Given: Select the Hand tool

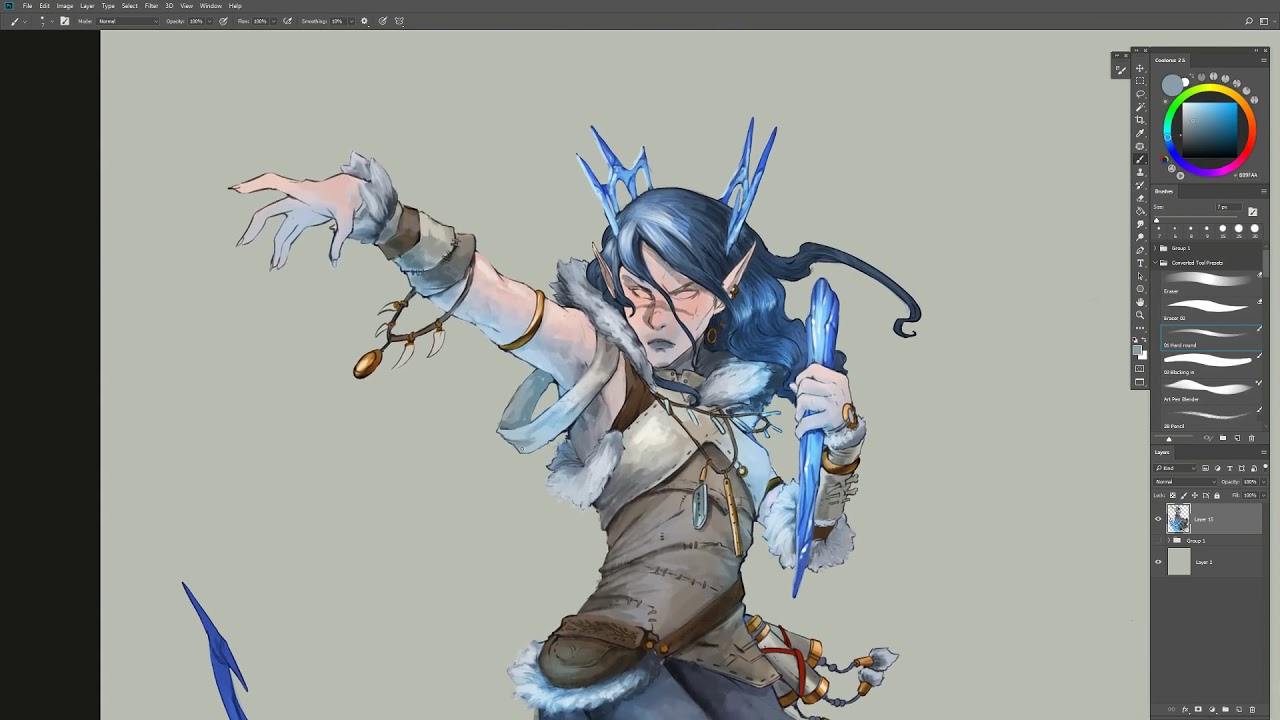Looking at the screenshot, I should [1139, 302].
